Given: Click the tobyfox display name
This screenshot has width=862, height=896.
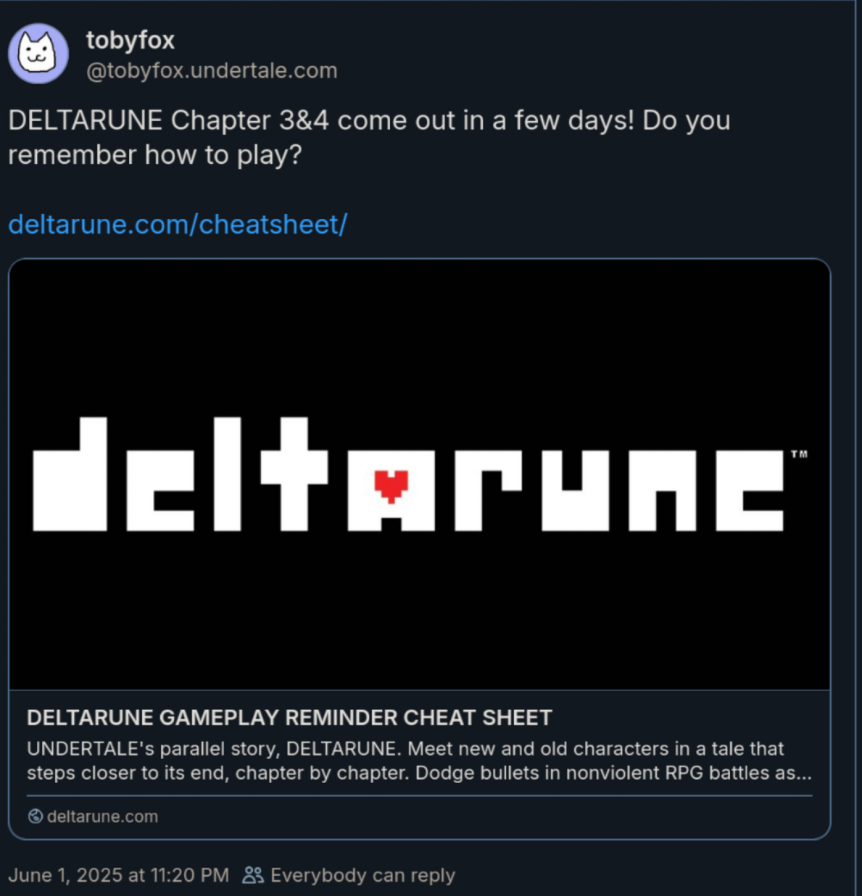Looking at the screenshot, I should (x=130, y=41).
